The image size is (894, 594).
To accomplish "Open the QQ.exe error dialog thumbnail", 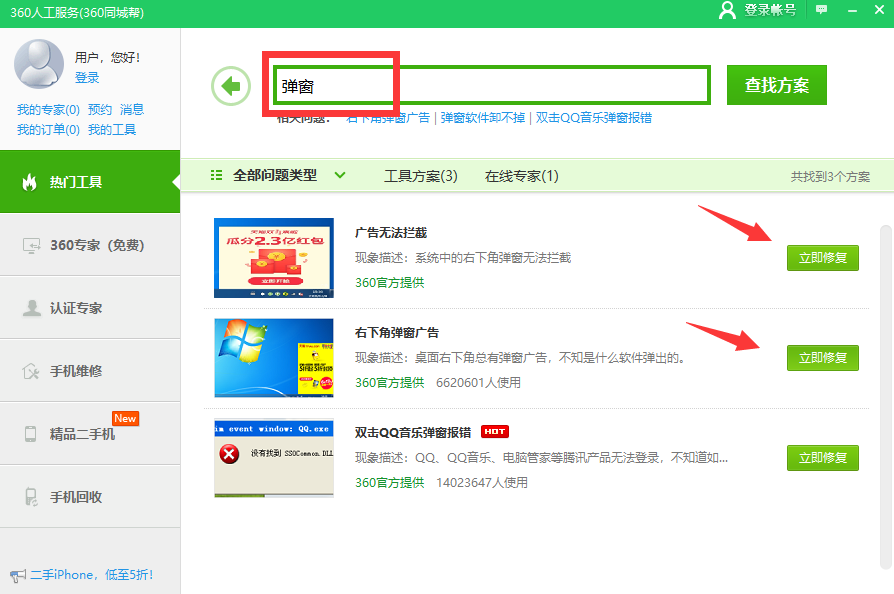I will (x=274, y=459).
